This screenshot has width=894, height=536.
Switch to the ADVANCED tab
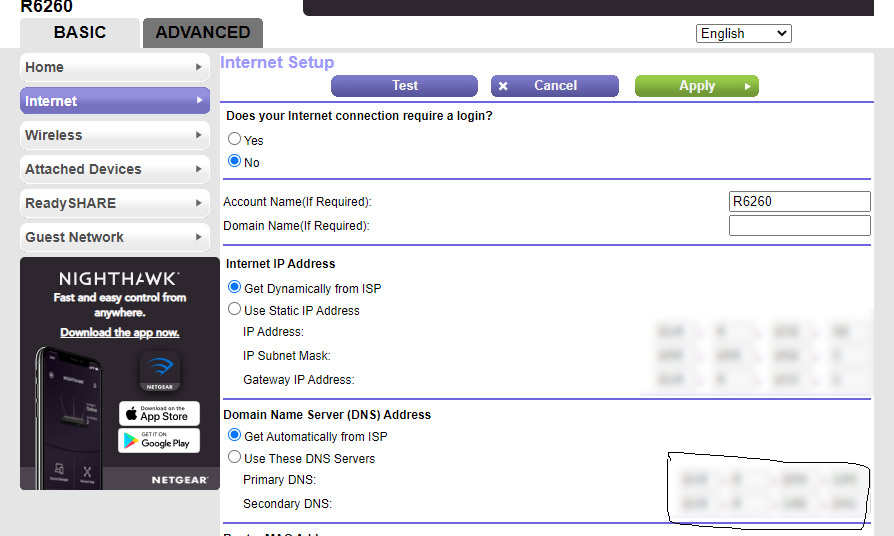click(203, 33)
